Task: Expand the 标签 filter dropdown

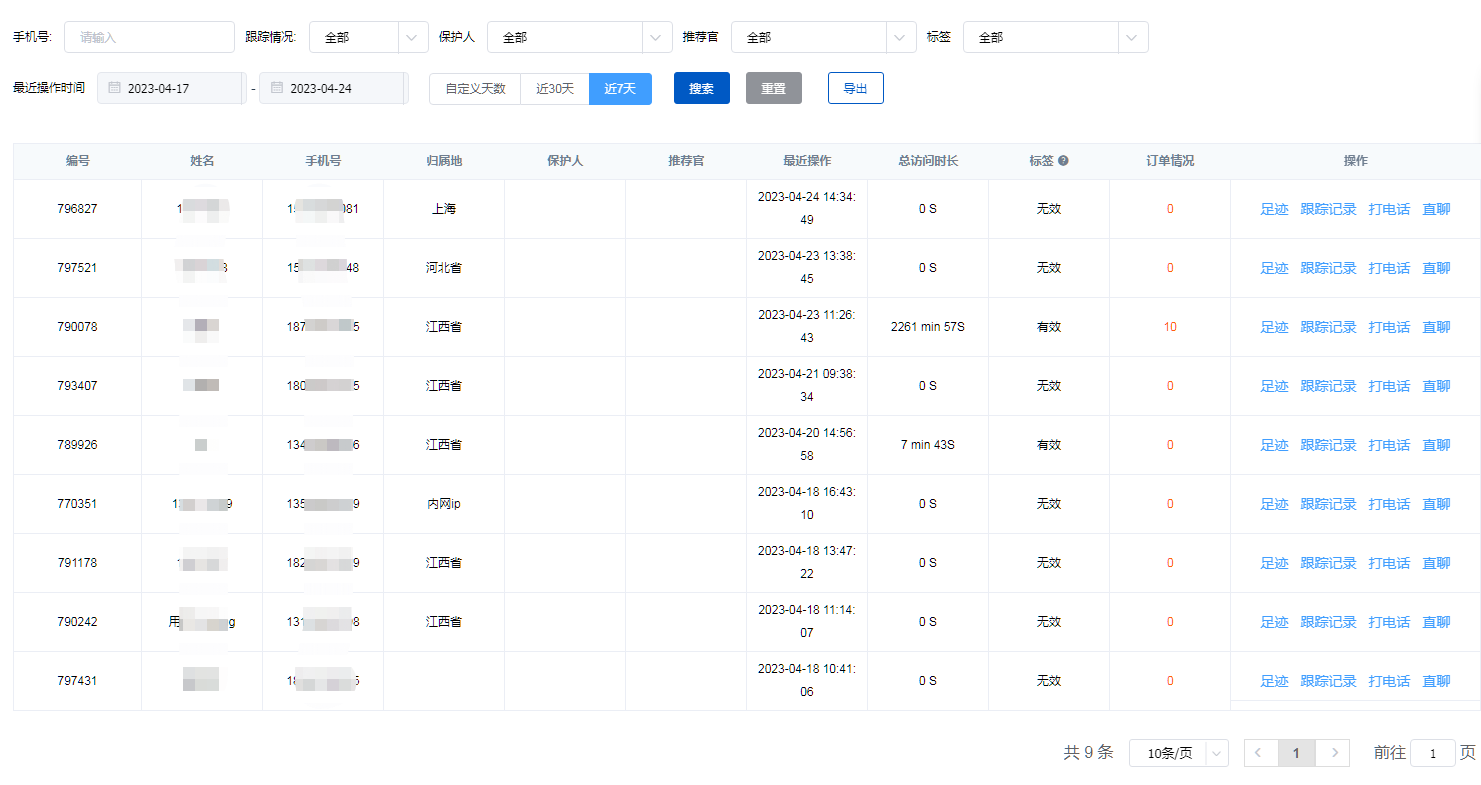Action: tap(1055, 37)
